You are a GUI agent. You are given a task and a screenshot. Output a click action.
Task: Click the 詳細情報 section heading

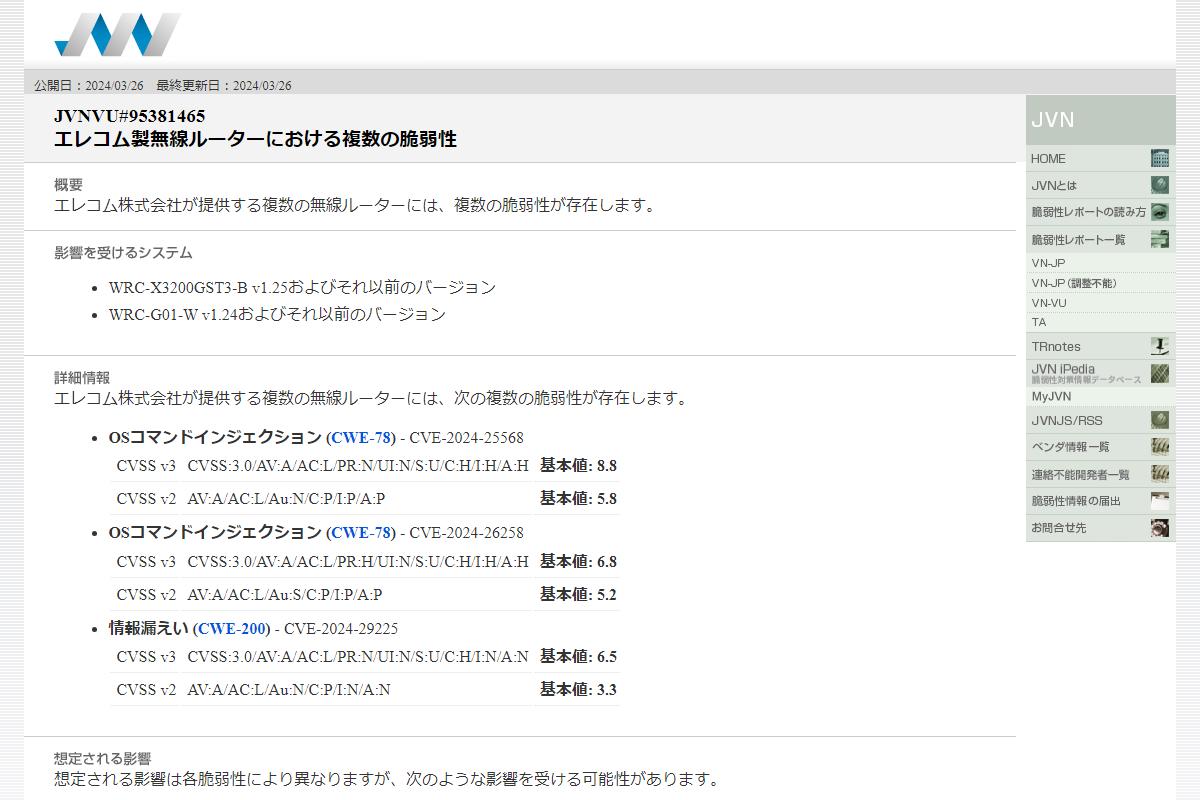click(x=82, y=378)
